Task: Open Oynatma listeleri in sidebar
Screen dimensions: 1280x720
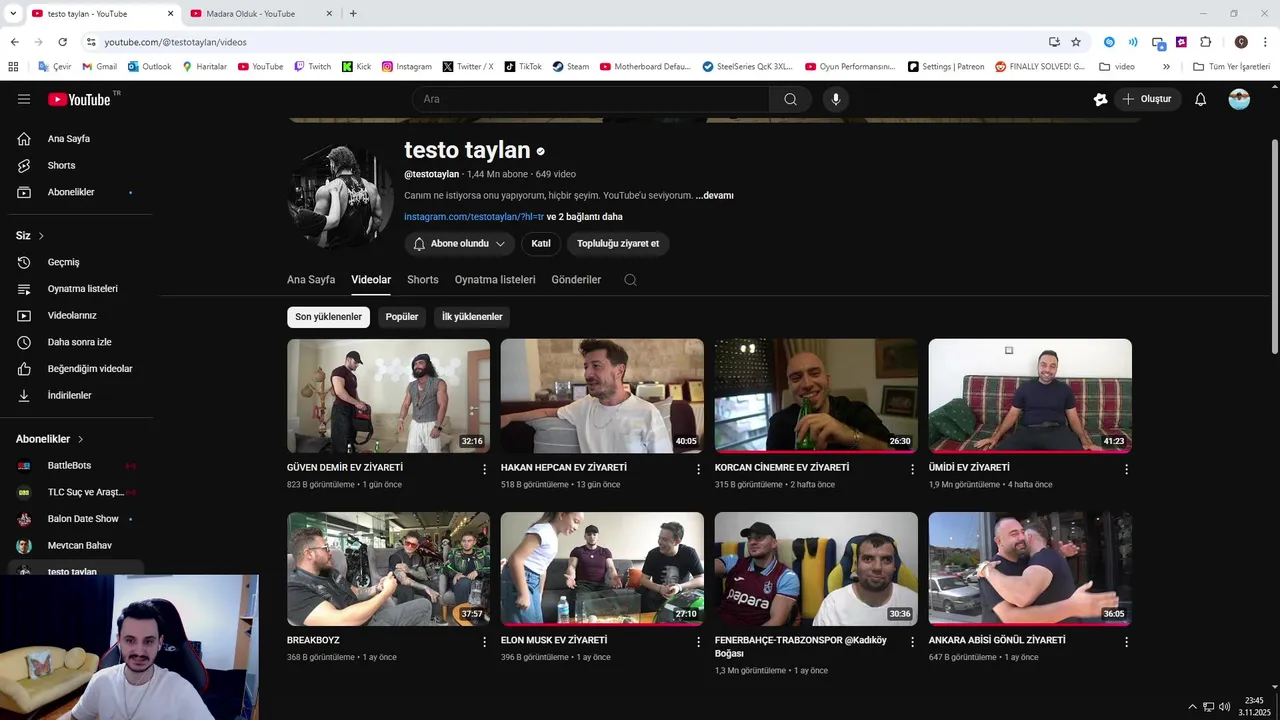Action: 80,289
